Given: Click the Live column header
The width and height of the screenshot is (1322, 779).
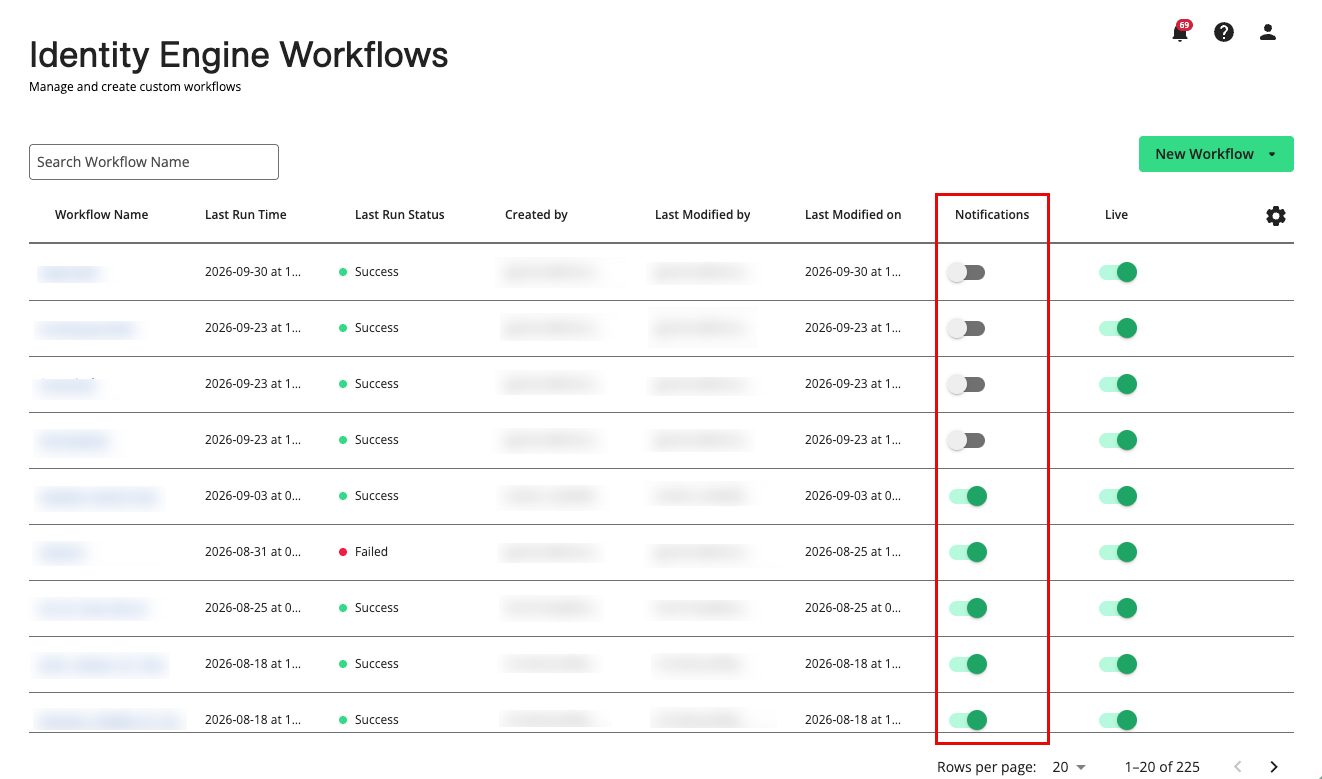Looking at the screenshot, I should pos(1116,215).
